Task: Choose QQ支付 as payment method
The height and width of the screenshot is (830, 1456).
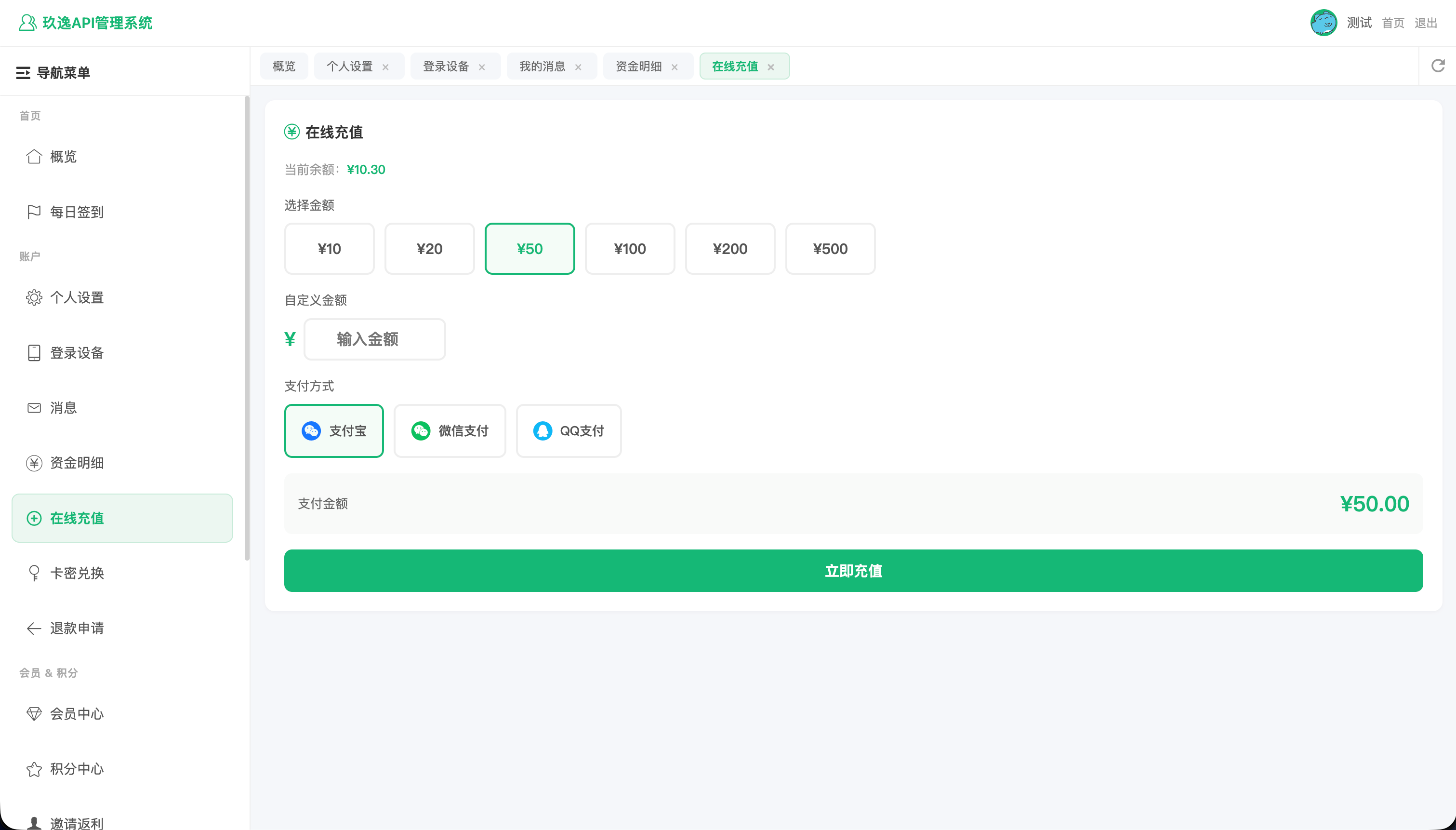Action: click(x=569, y=431)
